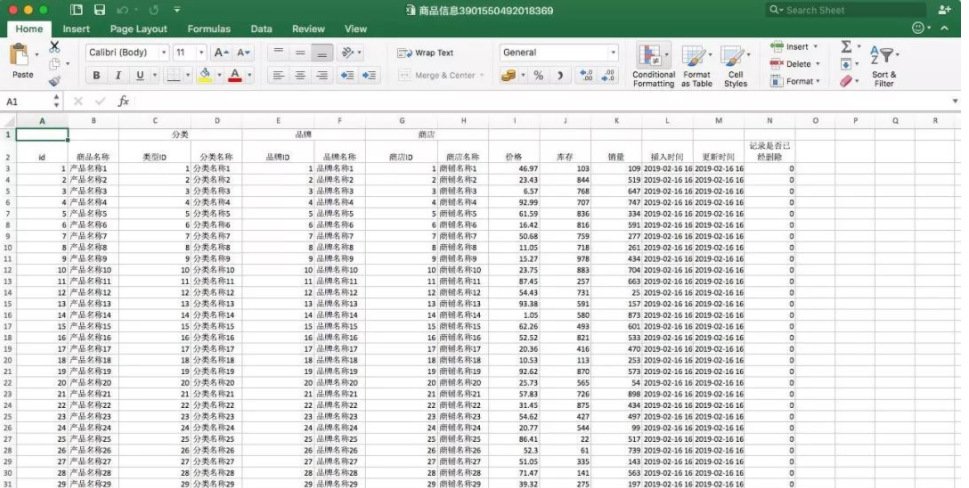The width and height of the screenshot is (969, 488).
Task: Click the Delete cells button
Action: 795,64
